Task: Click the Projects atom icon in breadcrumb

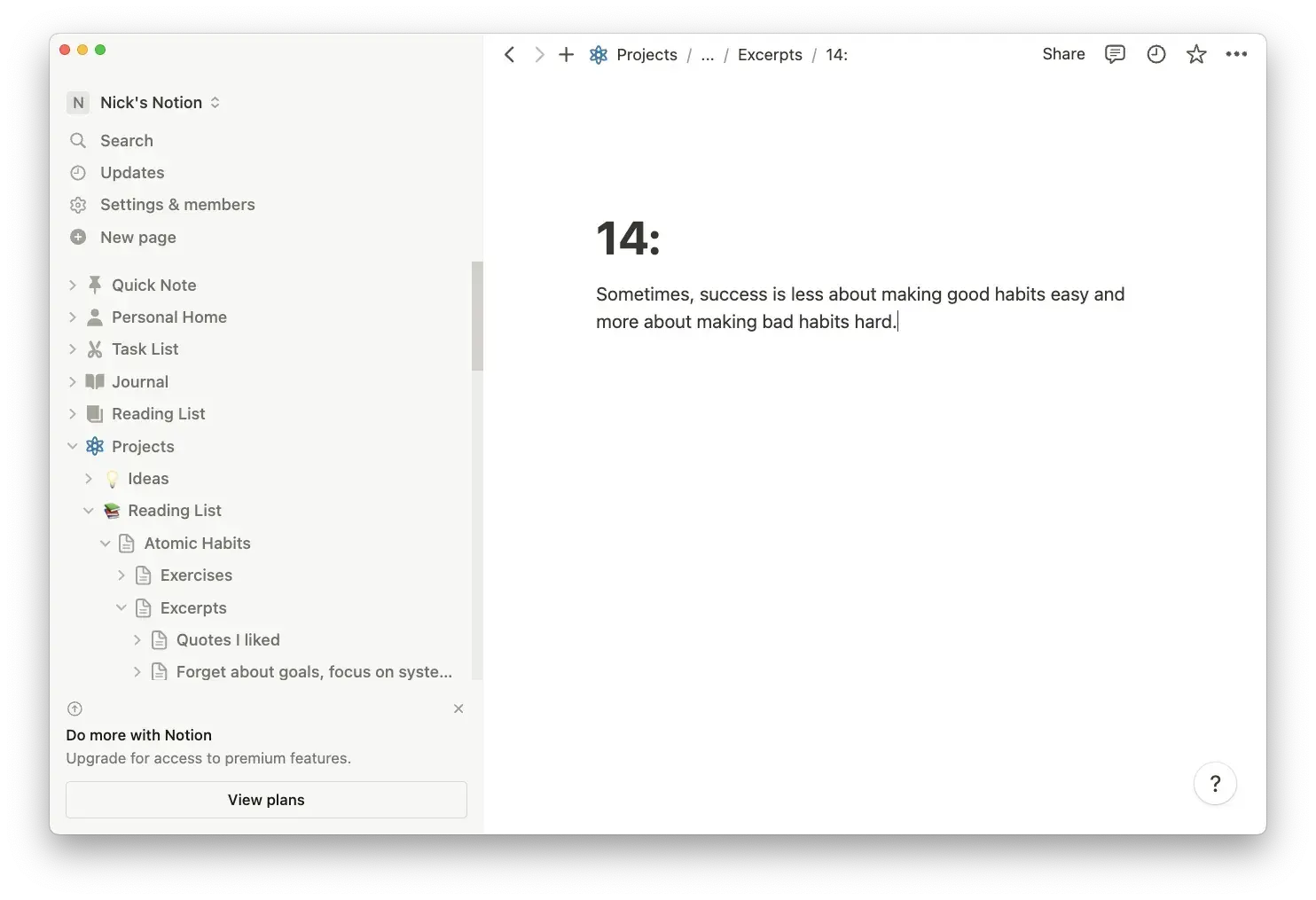Action: coord(599,54)
